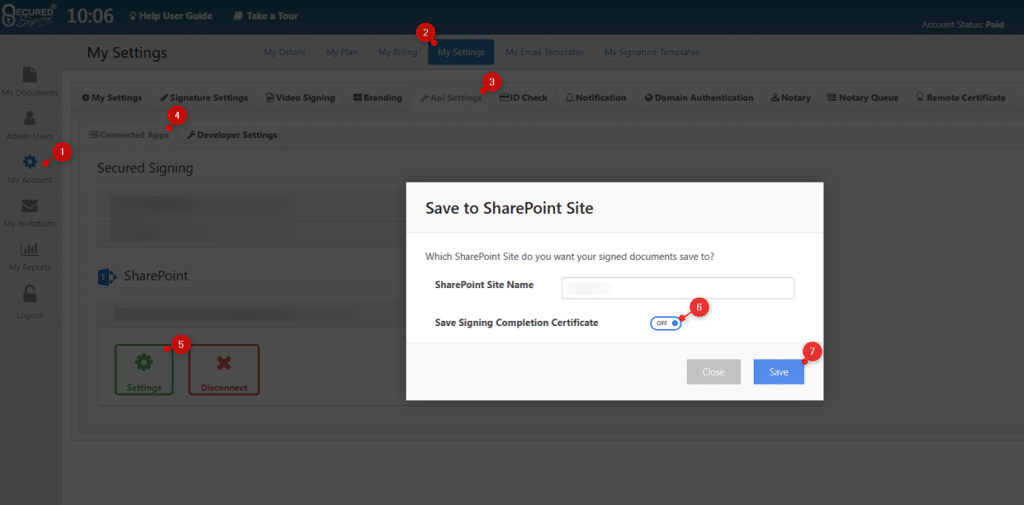The width and height of the screenshot is (1024, 505).
Task: Click the Logout padlock icon
Action: (x=29, y=294)
